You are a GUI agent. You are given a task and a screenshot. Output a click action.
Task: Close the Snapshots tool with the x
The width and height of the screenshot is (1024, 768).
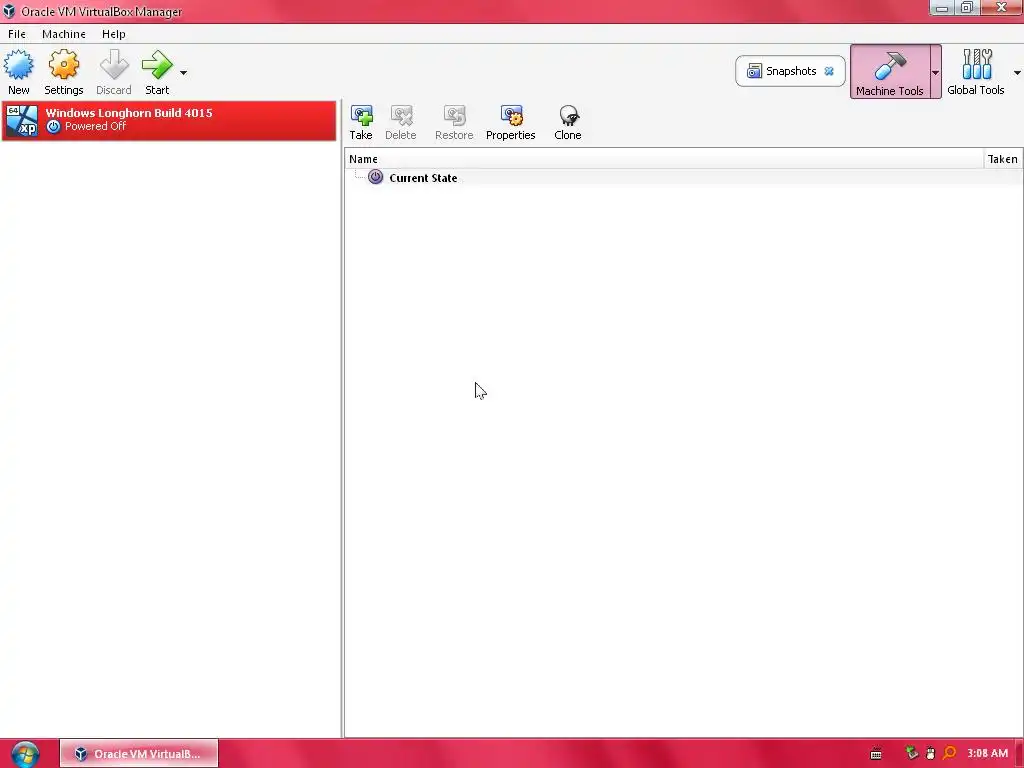click(x=829, y=71)
